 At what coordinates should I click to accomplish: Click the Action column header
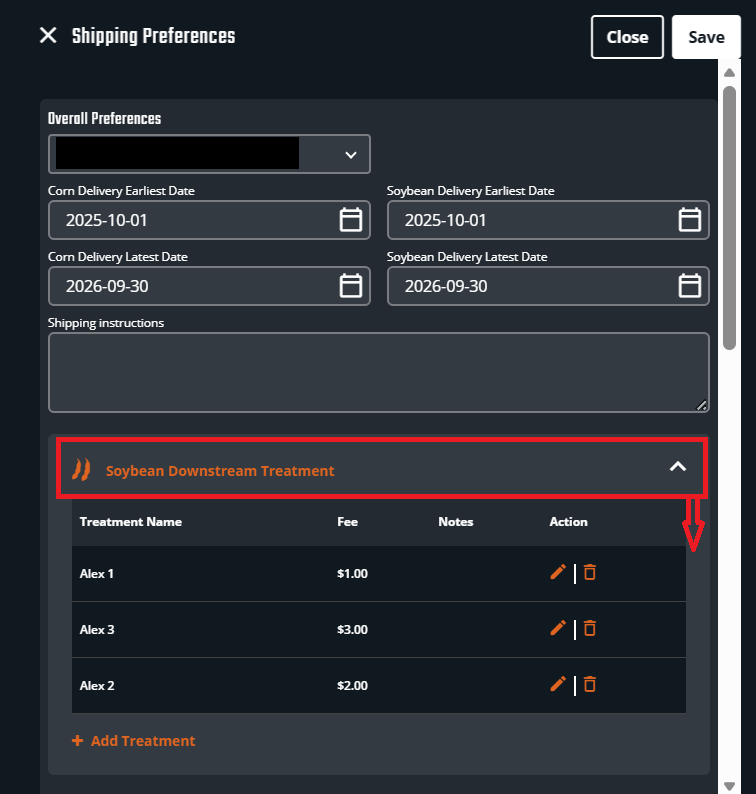tap(569, 522)
